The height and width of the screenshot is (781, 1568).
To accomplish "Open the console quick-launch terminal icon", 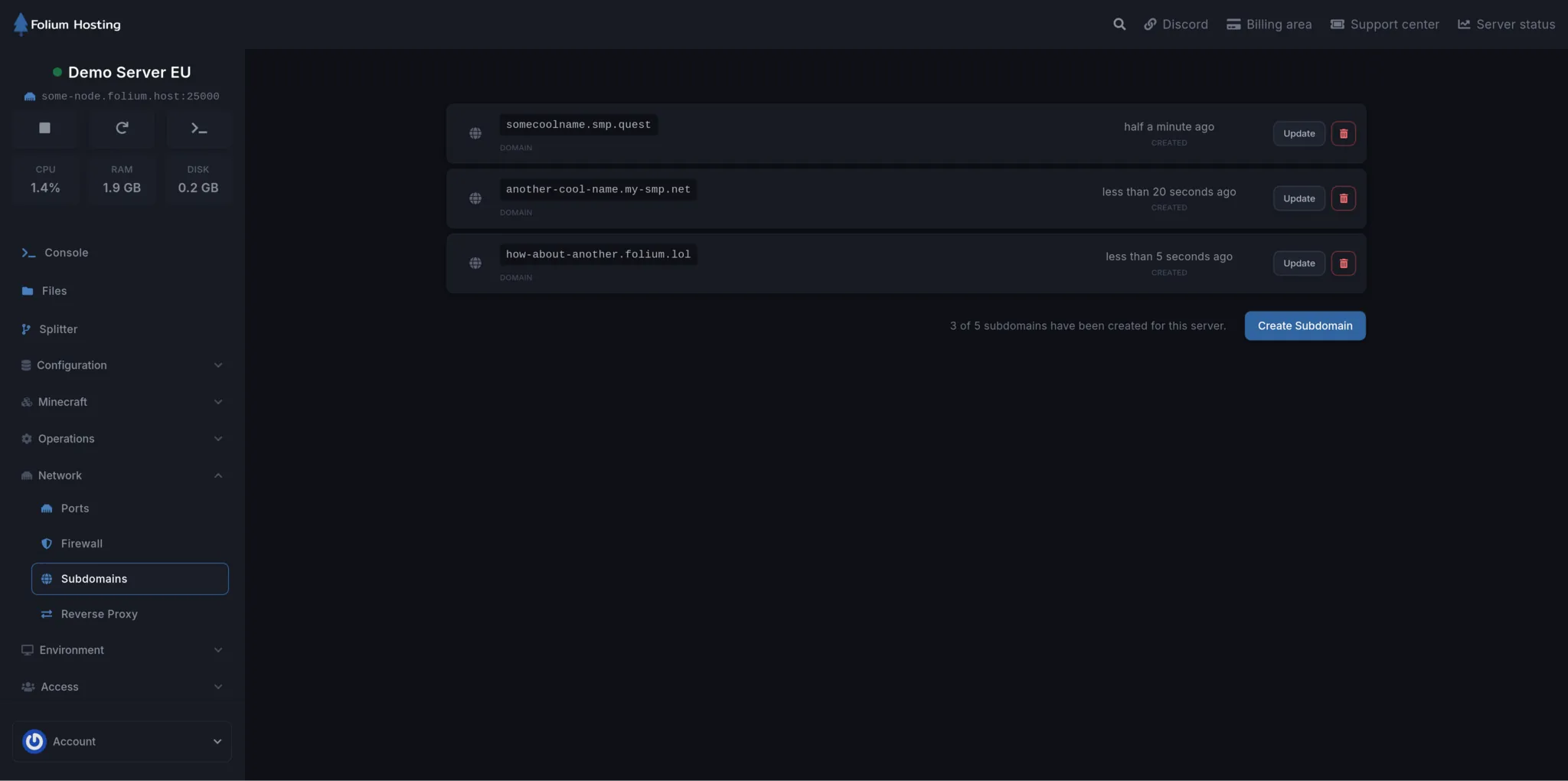I will click(x=198, y=128).
